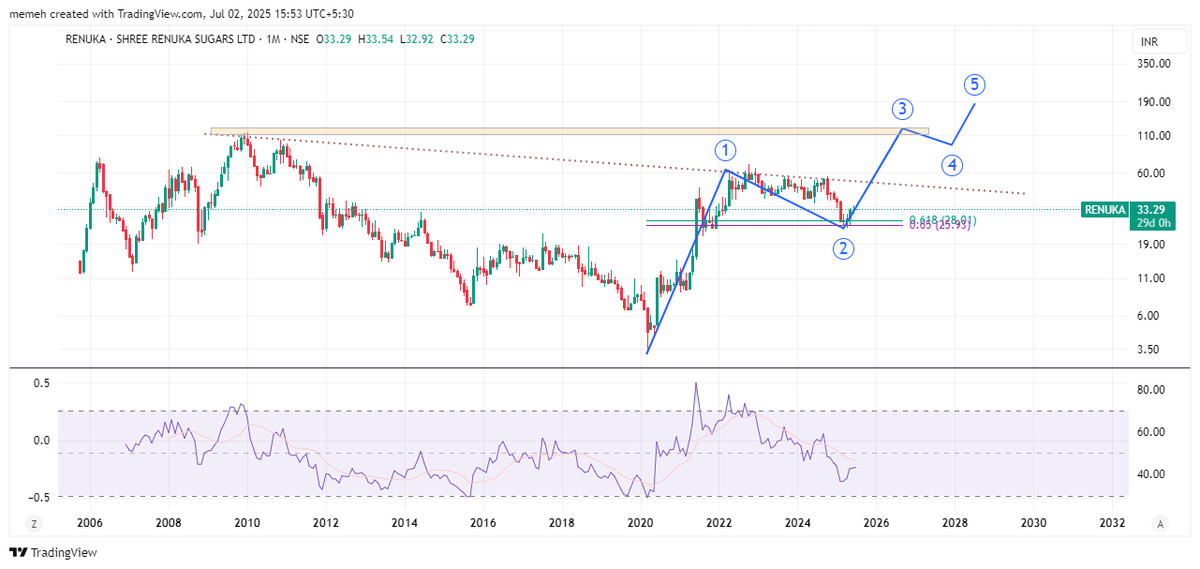
Task: Click the 11.00 price axis label
Action: point(1150,279)
